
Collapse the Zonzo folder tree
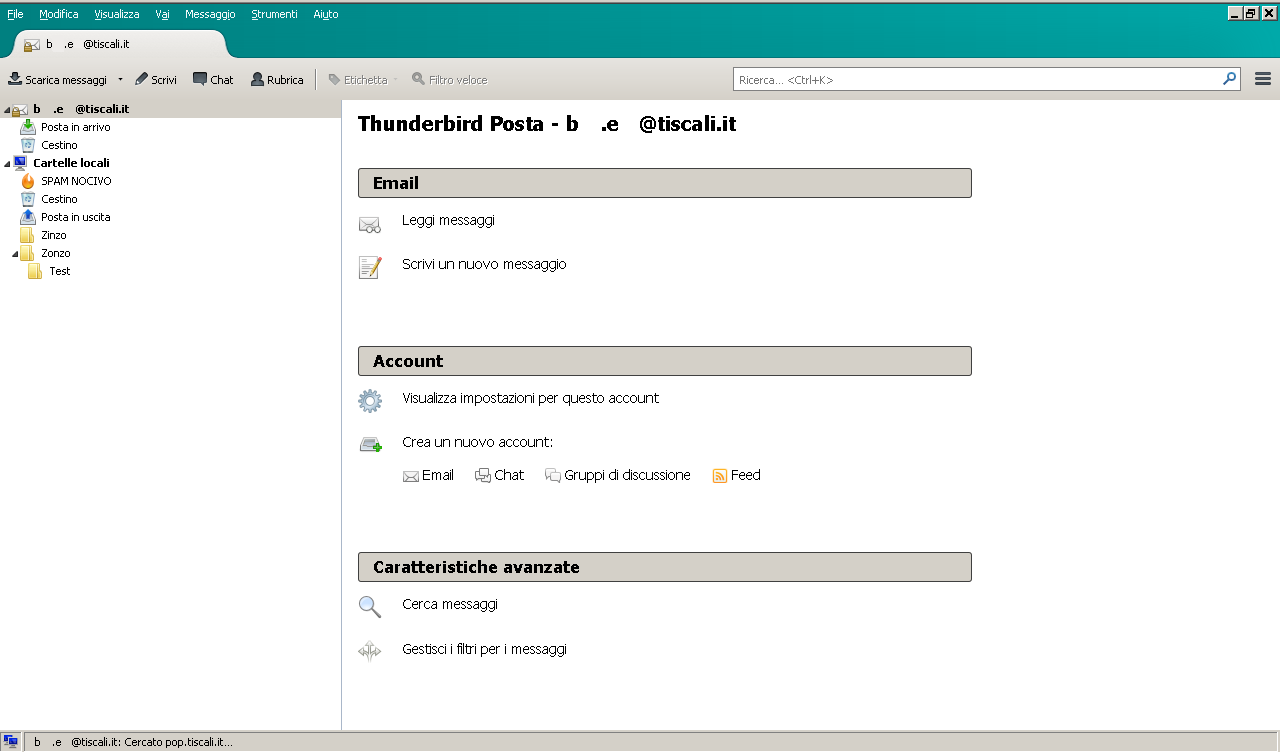[16, 253]
